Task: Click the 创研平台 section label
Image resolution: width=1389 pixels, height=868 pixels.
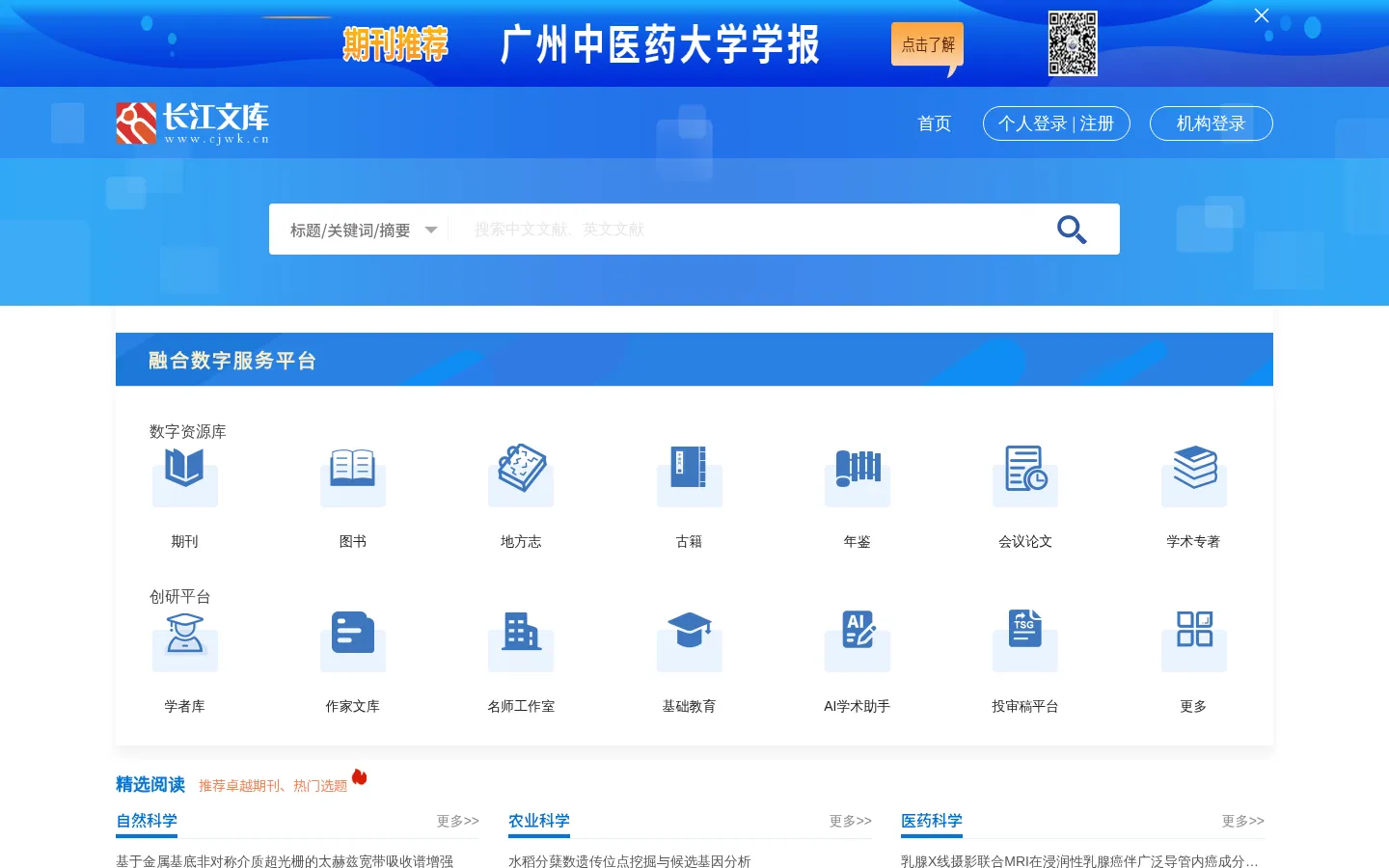Action: coord(180,596)
